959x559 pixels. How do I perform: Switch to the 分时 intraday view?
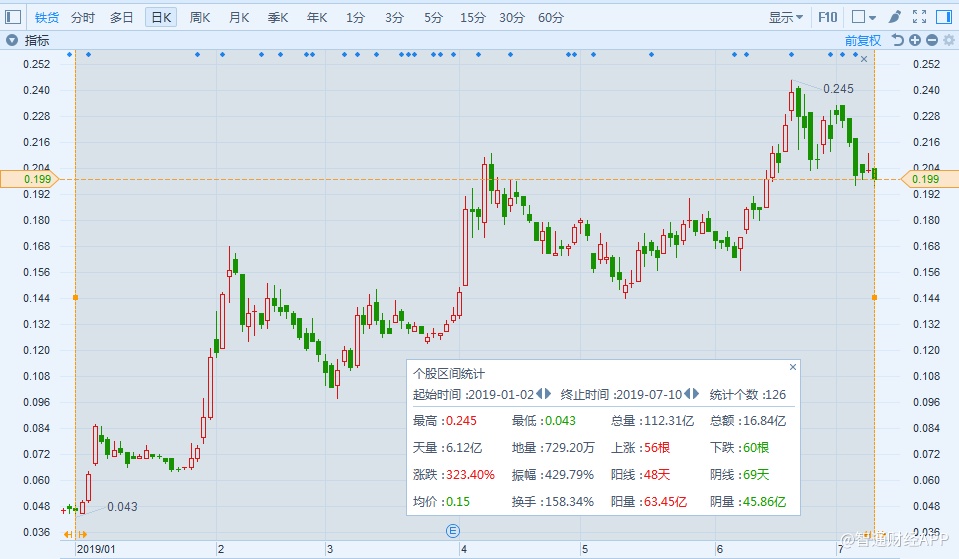83,17
